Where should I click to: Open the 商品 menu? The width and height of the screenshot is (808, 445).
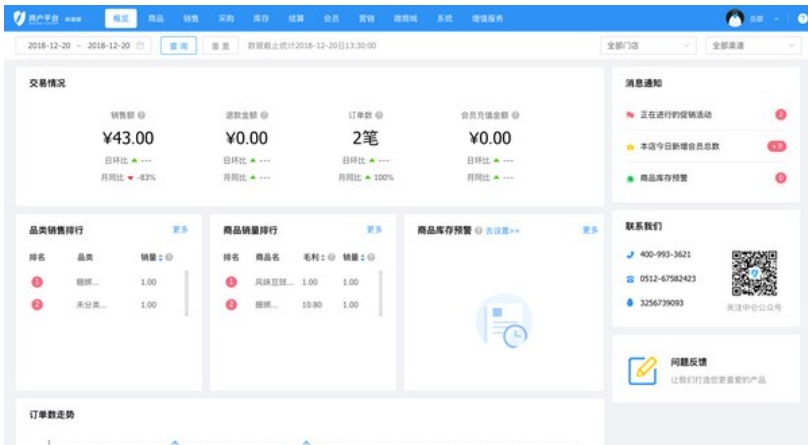click(x=156, y=18)
